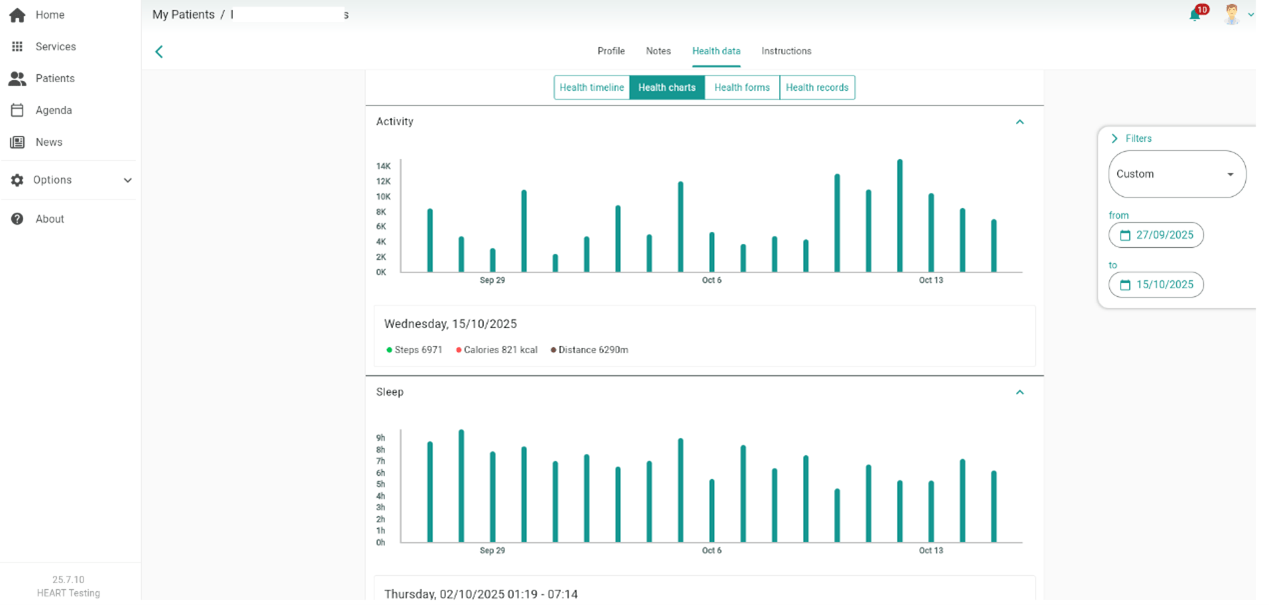
Task: Open the About question mark icon
Action: click(17, 219)
